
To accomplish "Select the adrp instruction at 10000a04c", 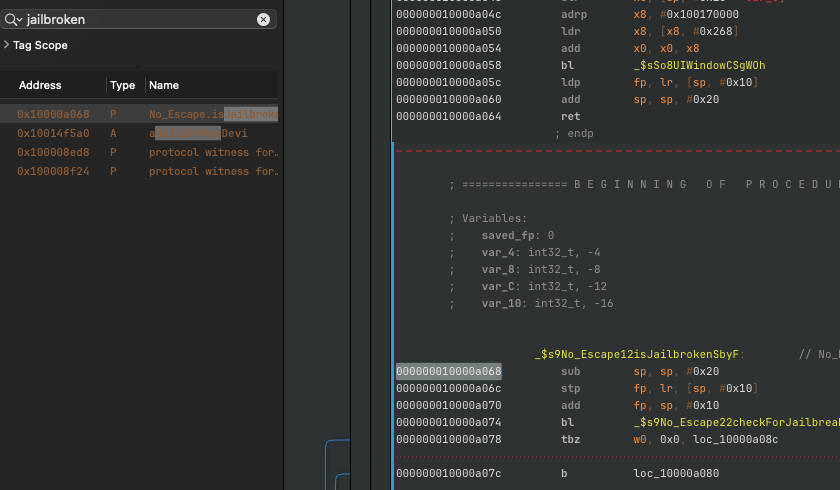I will (x=576, y=14).
